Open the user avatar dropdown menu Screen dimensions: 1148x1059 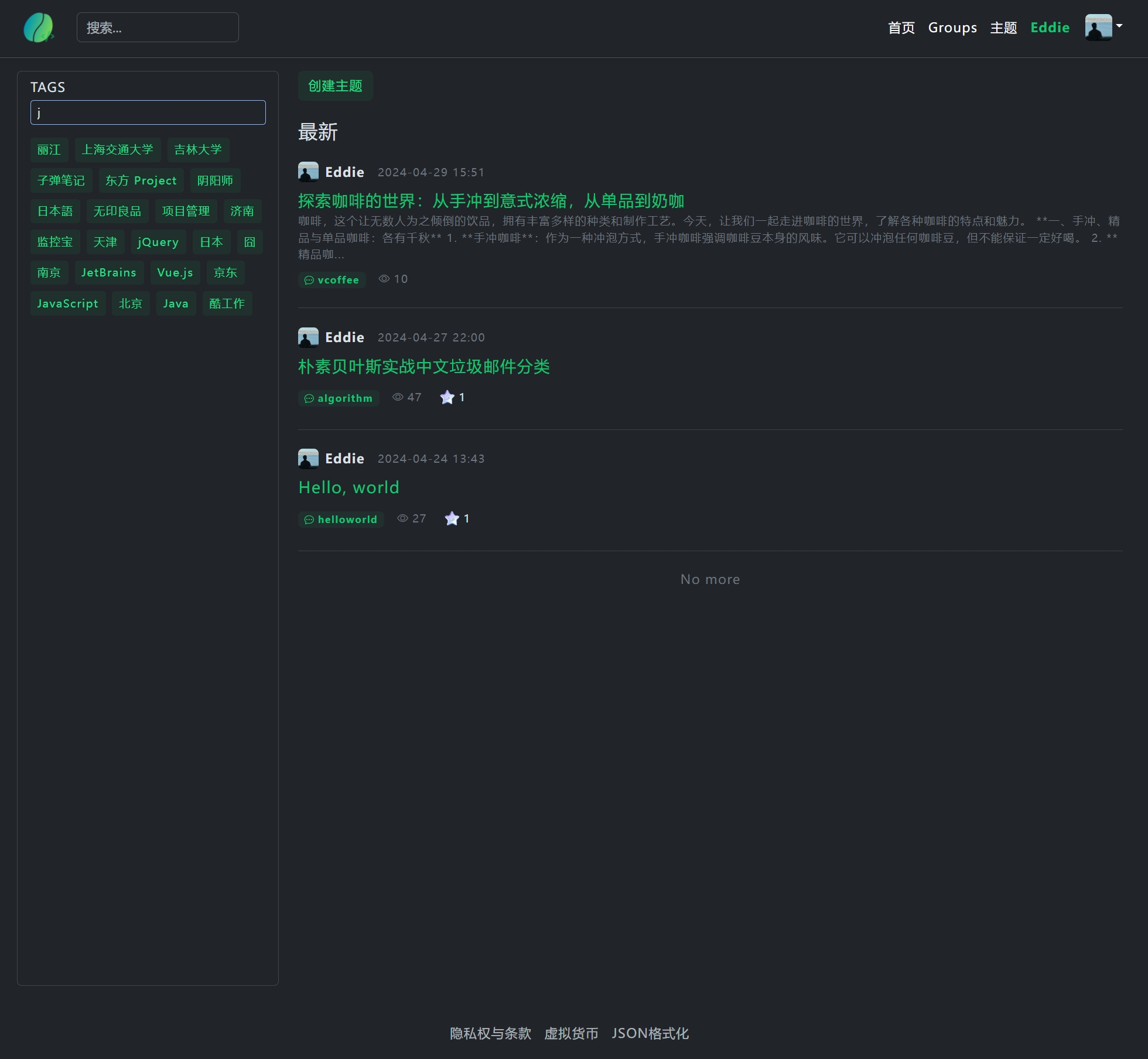coord(1103,28)
